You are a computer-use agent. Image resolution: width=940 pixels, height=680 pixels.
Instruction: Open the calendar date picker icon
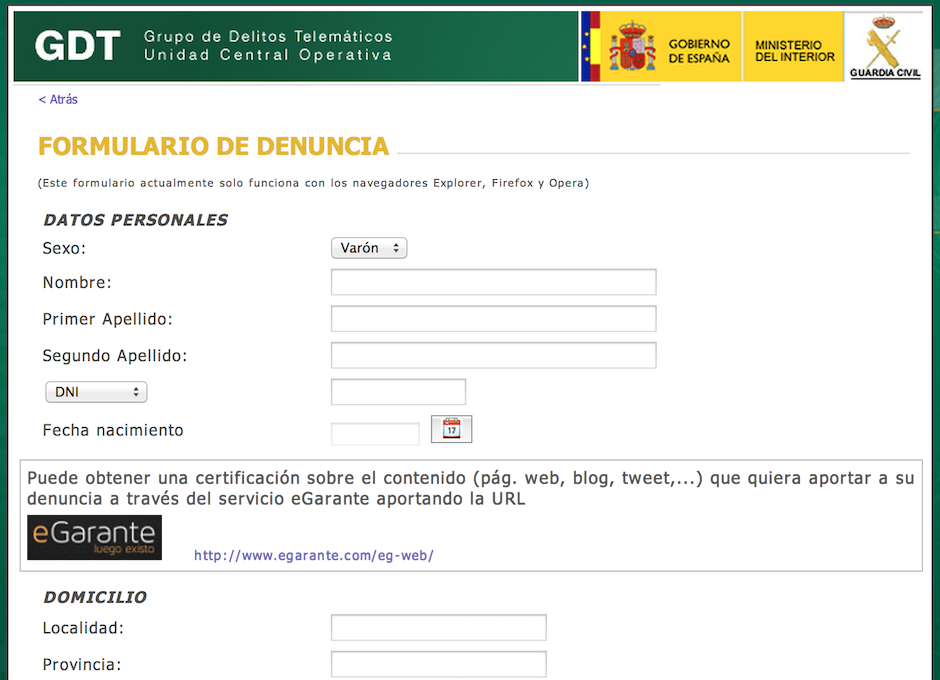451,429
